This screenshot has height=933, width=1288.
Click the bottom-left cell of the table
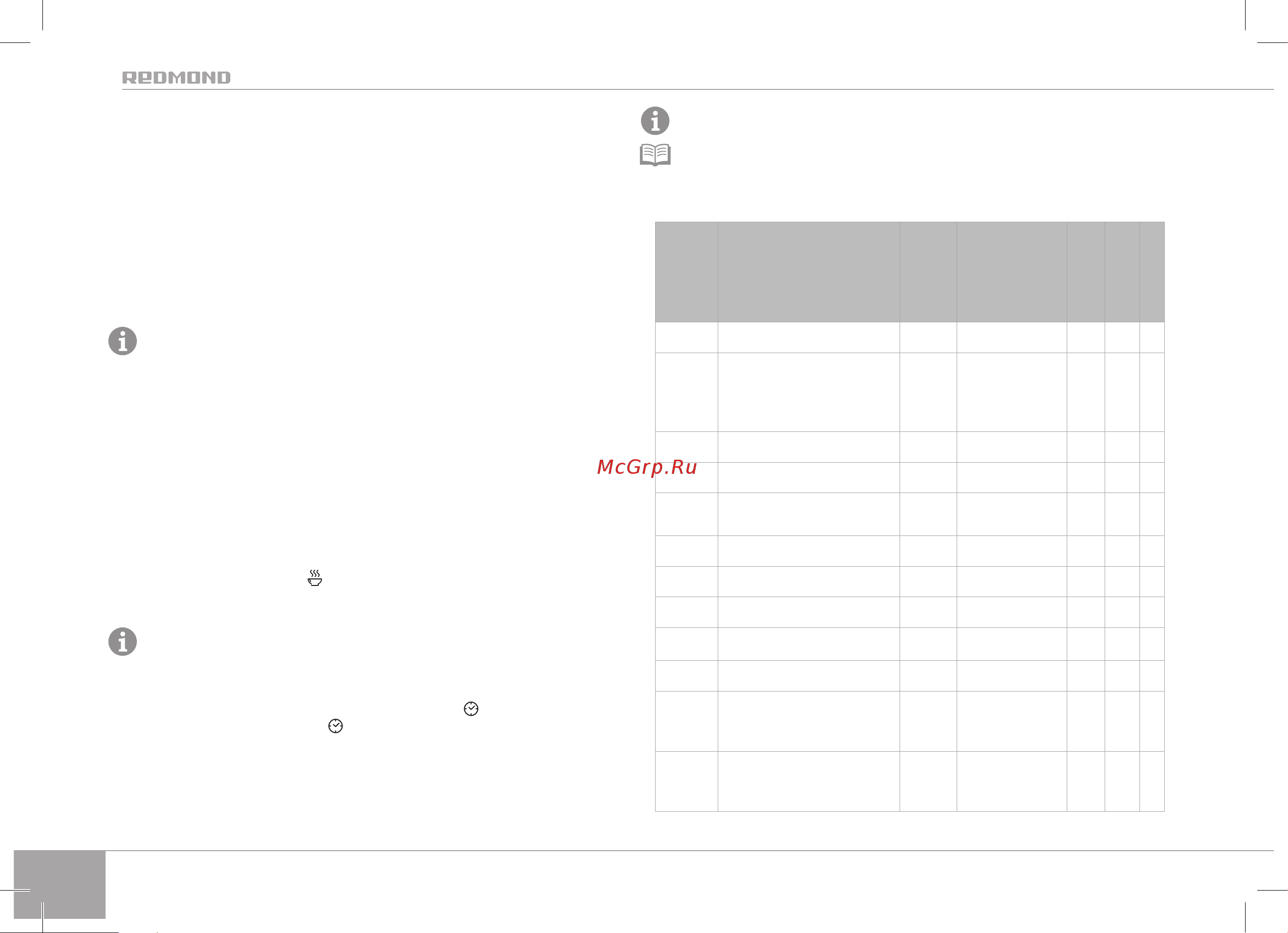(x=686, y=781)
